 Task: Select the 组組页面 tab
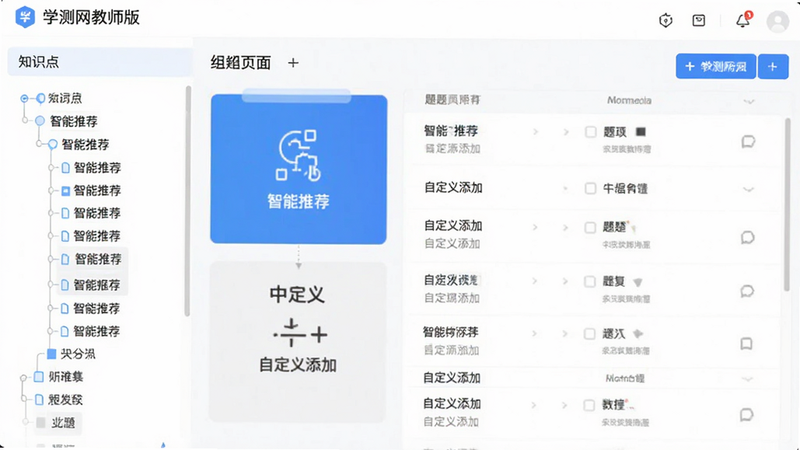(x=241, y=63)
